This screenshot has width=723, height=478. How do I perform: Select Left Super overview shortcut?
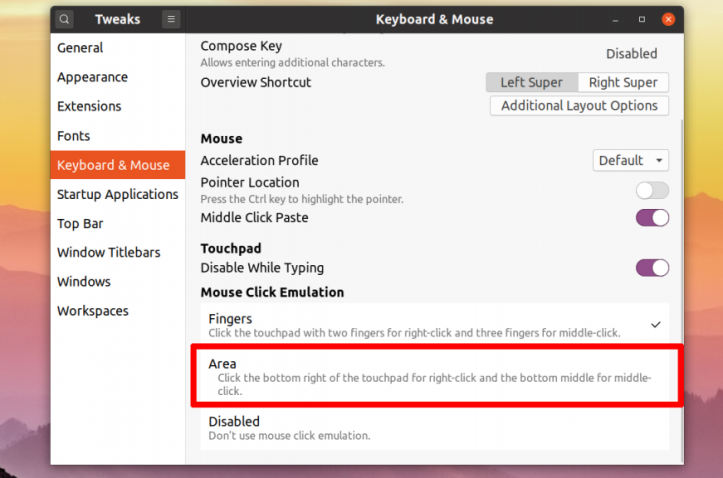531,82
